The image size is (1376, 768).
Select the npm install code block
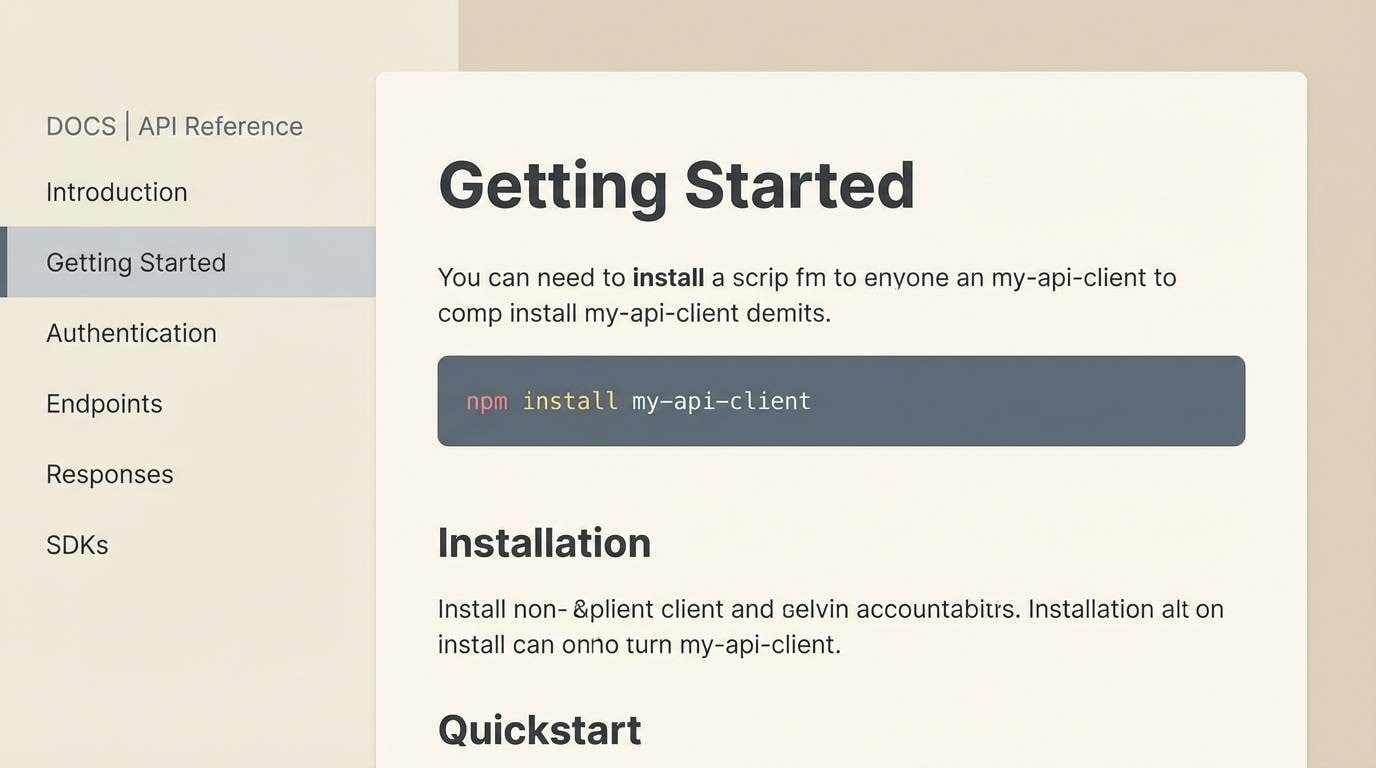[x=840, y=400]
